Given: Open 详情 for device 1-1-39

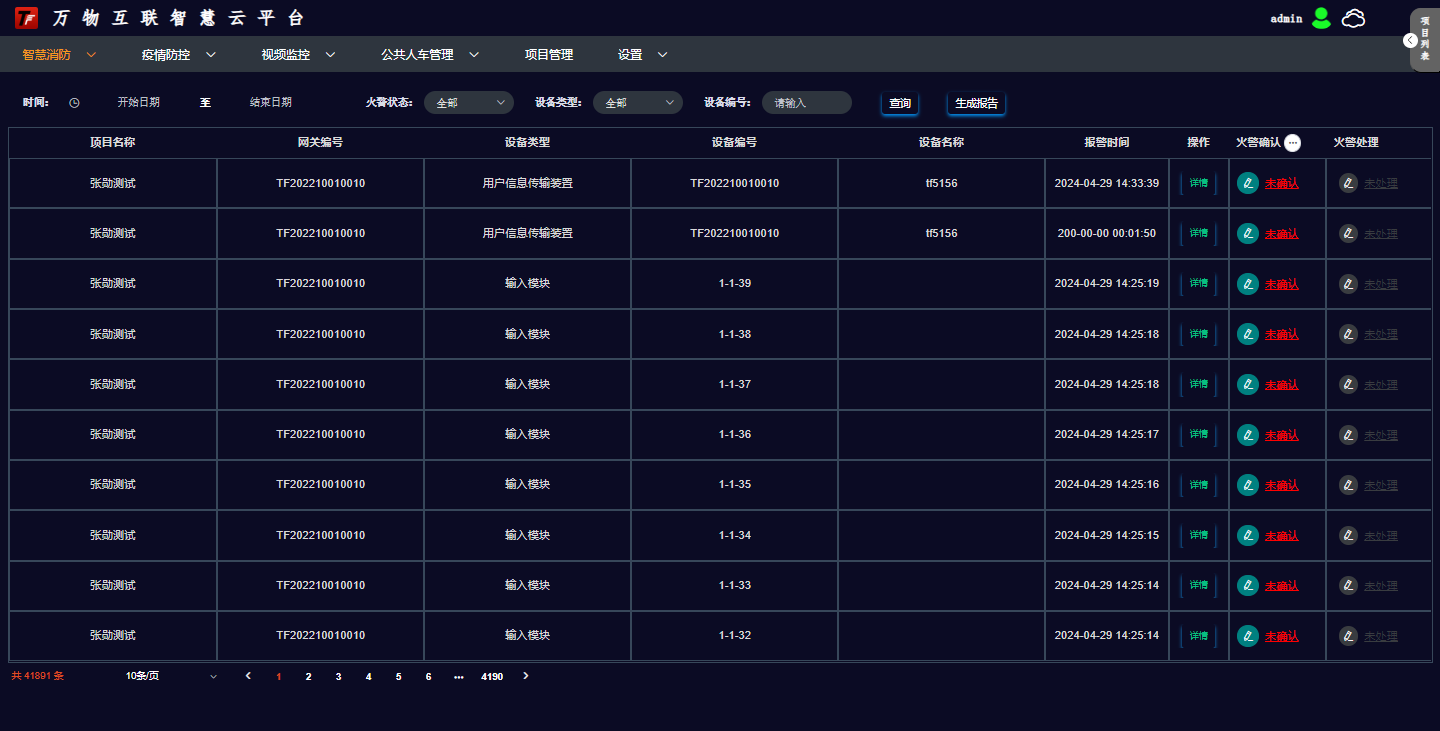Looking at the screenshot, I should coord(1198,284).
